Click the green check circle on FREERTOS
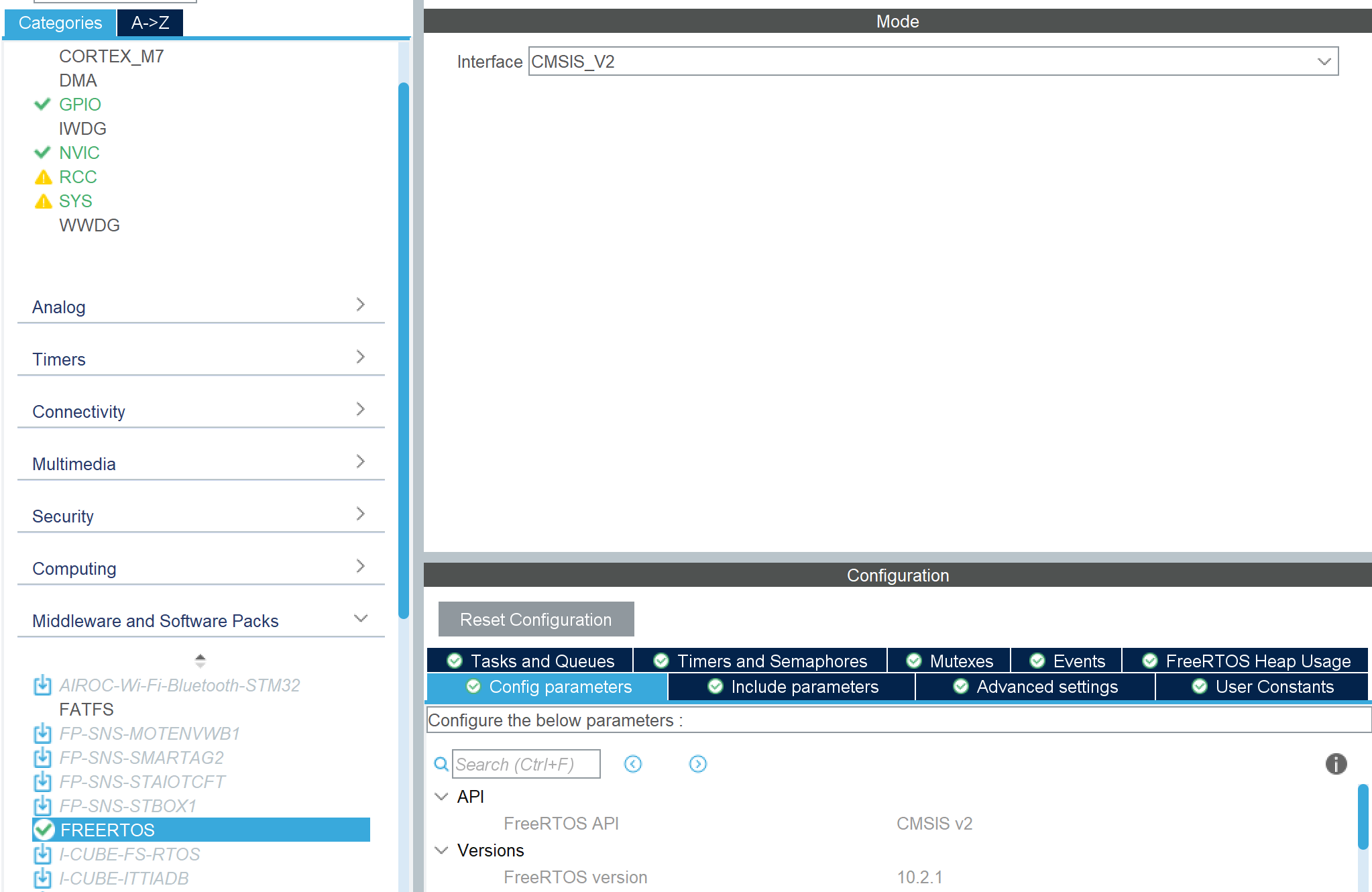Screen dimensions: 1372x892 [x=44, y=830]
